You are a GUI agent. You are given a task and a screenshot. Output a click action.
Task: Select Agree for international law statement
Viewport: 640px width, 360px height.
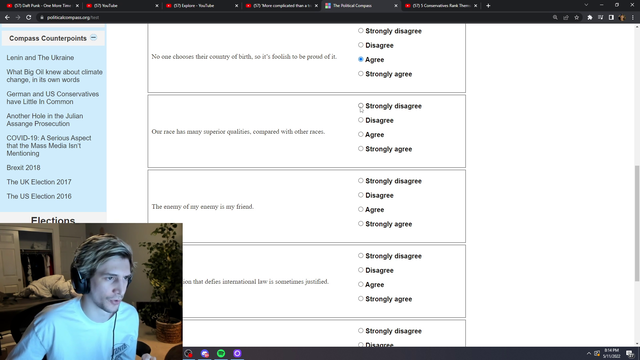pos(360,284)
